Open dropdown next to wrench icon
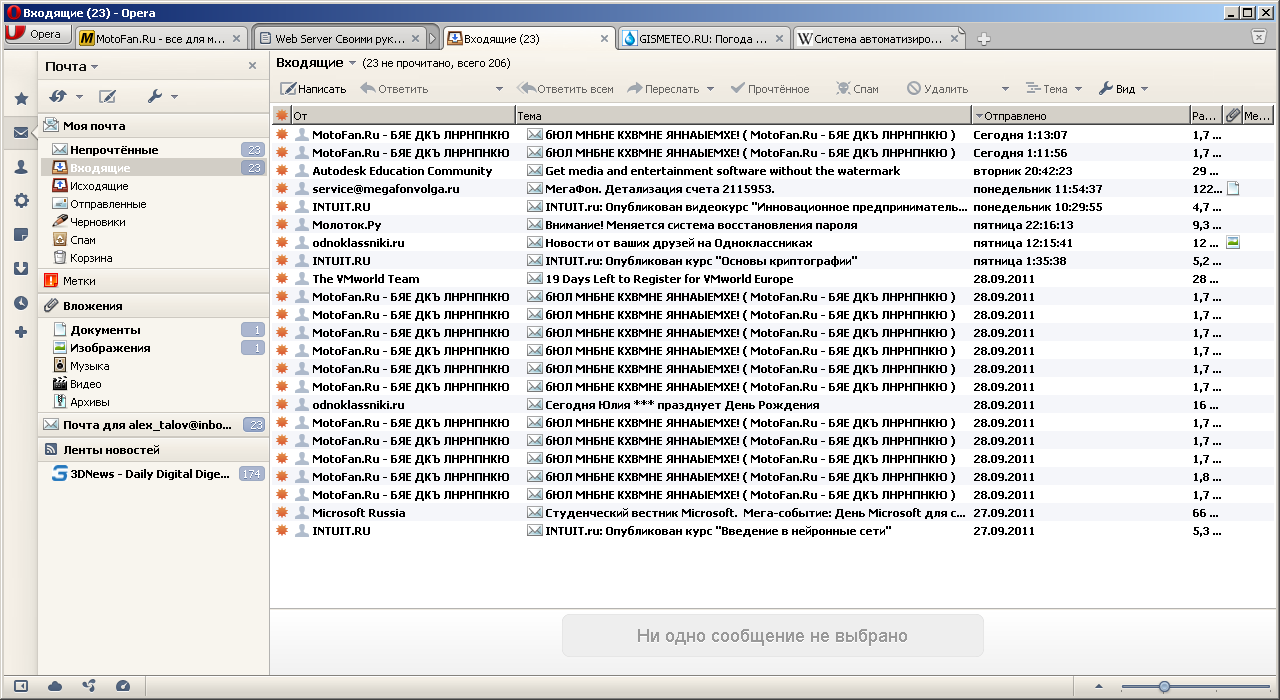 pyautogui.click(x=174, y=97)
